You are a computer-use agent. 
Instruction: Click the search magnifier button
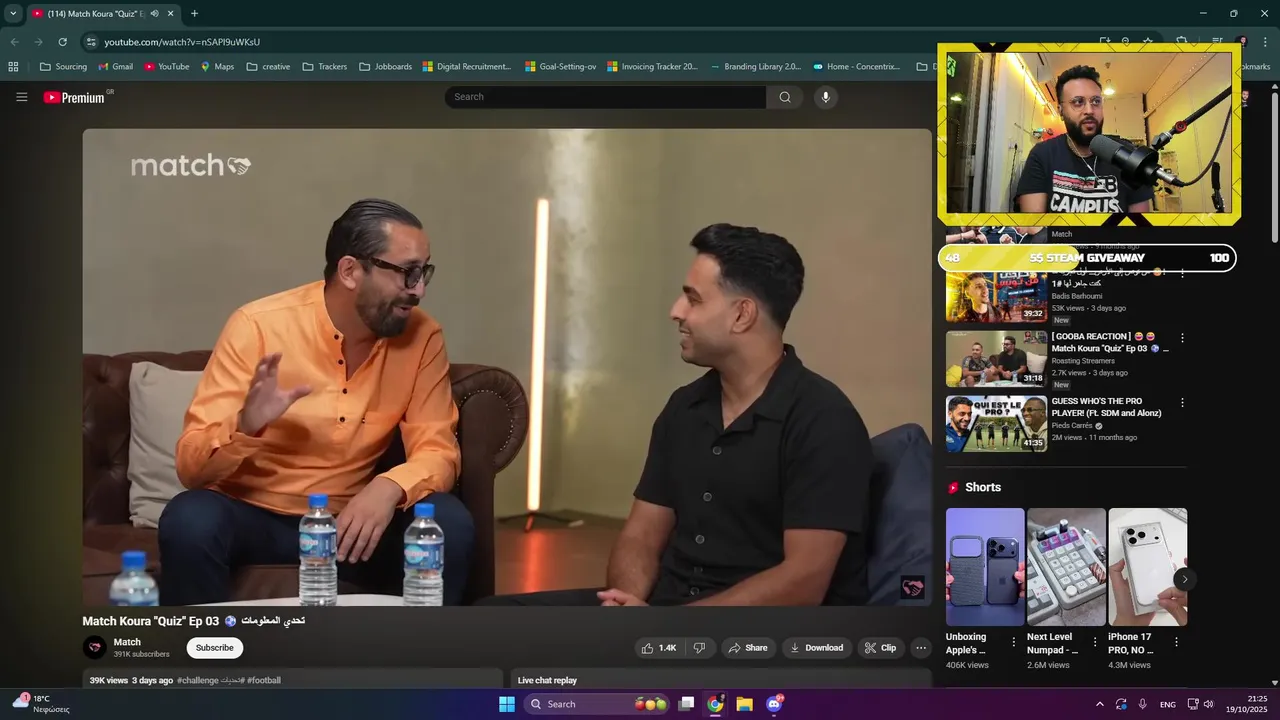(785, 97)
